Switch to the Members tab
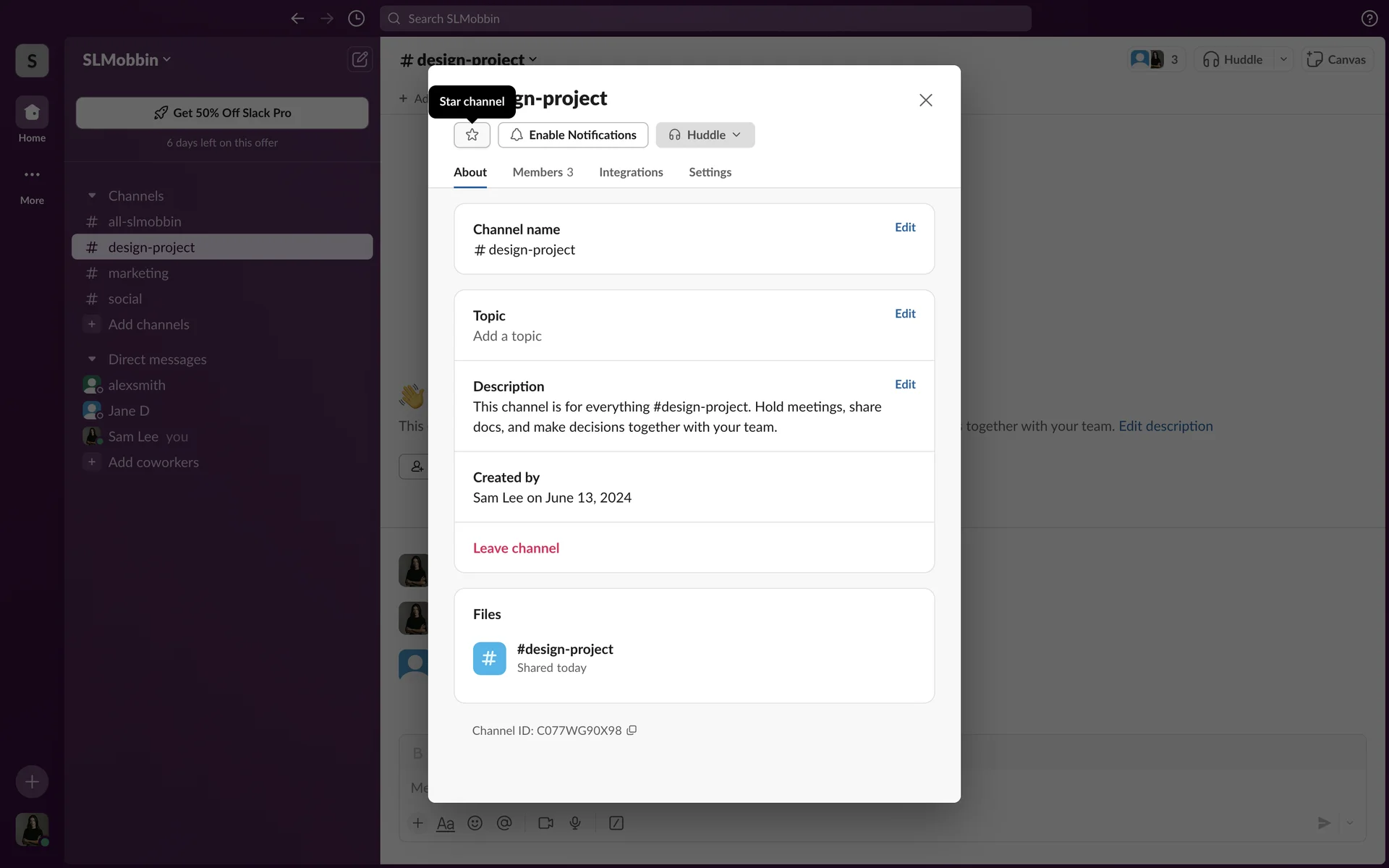Image resolution: width=1389 pixels, height=868 pixels. tap(543, 172)
